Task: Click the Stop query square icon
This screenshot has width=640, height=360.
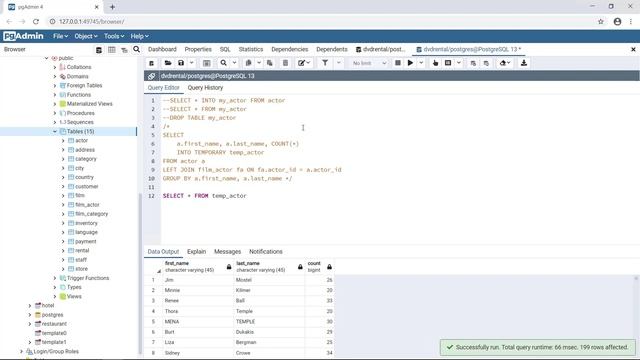Action: click(x=398, y=63)
